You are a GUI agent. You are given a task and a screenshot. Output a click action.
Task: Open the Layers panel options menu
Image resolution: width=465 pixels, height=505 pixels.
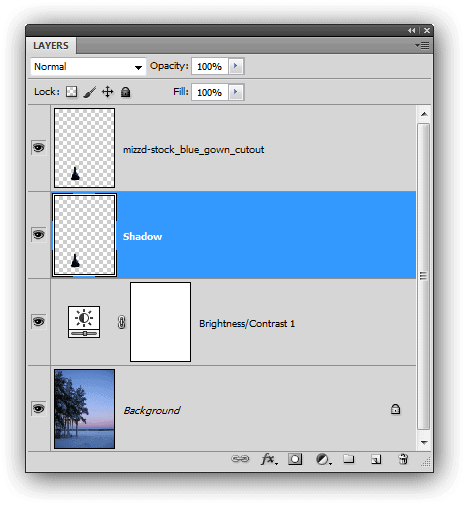click(x=422, y=45)
